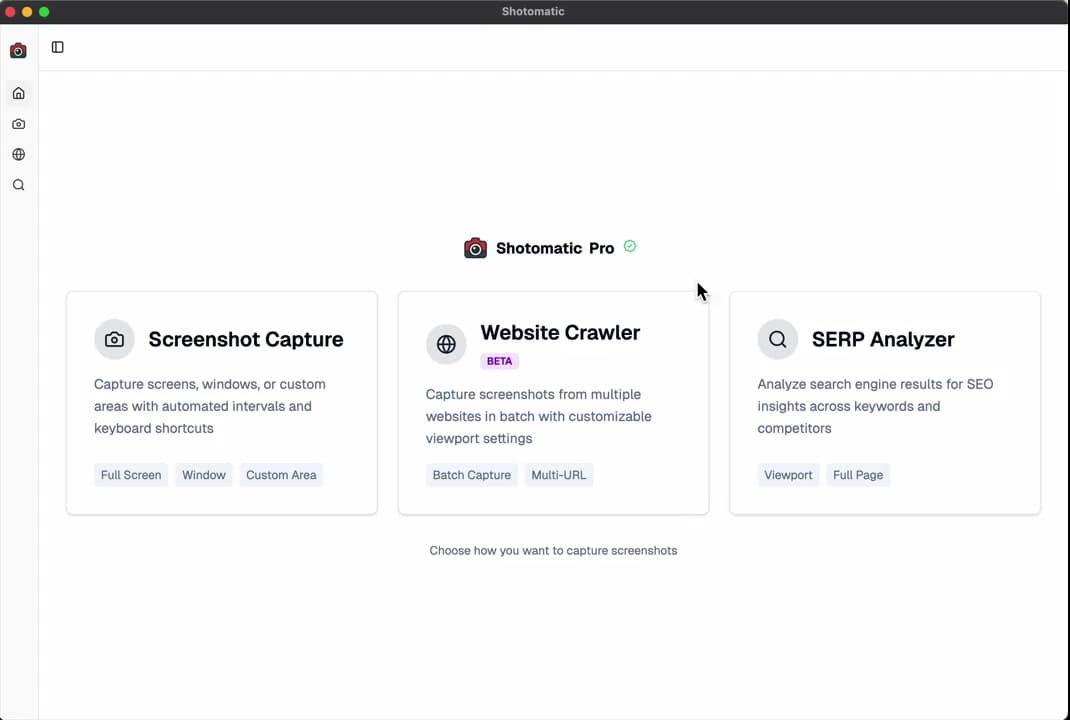
Task: Select the Full Page tag
Action: [857, 475]
